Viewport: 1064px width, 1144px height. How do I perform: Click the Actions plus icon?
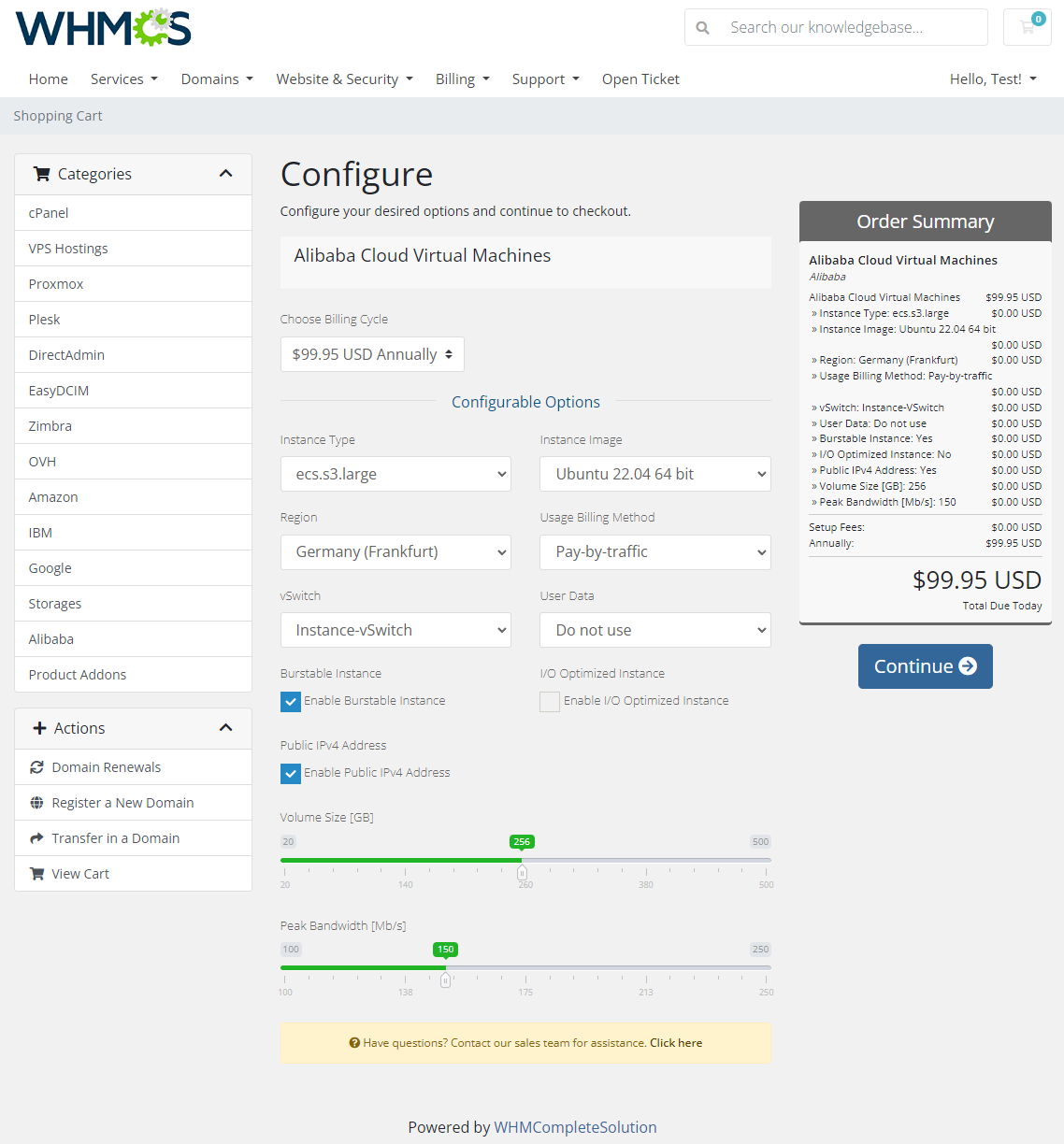tap(39, 728)
